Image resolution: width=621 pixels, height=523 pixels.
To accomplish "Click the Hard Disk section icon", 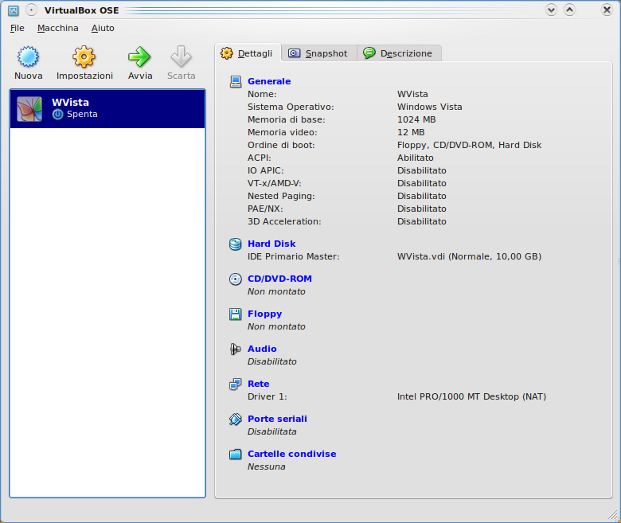I will [x=235, y=244].
